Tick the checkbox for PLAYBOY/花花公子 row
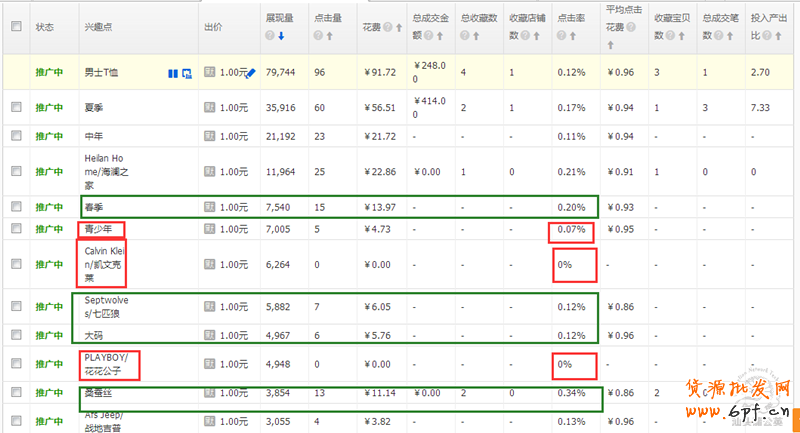 click(16, 364)
